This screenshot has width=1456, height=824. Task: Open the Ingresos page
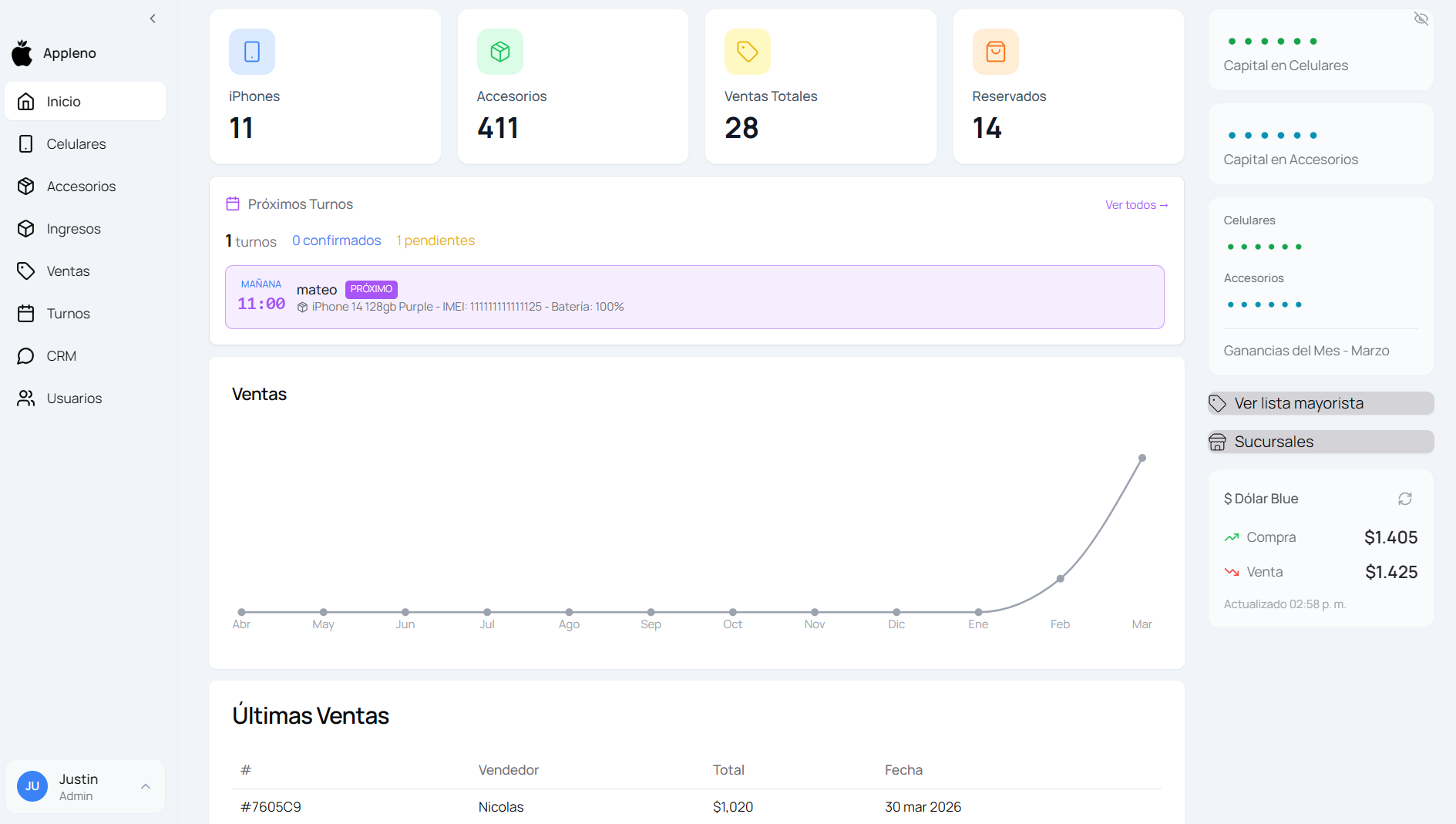pyautogui.click(x=73, y=228)
